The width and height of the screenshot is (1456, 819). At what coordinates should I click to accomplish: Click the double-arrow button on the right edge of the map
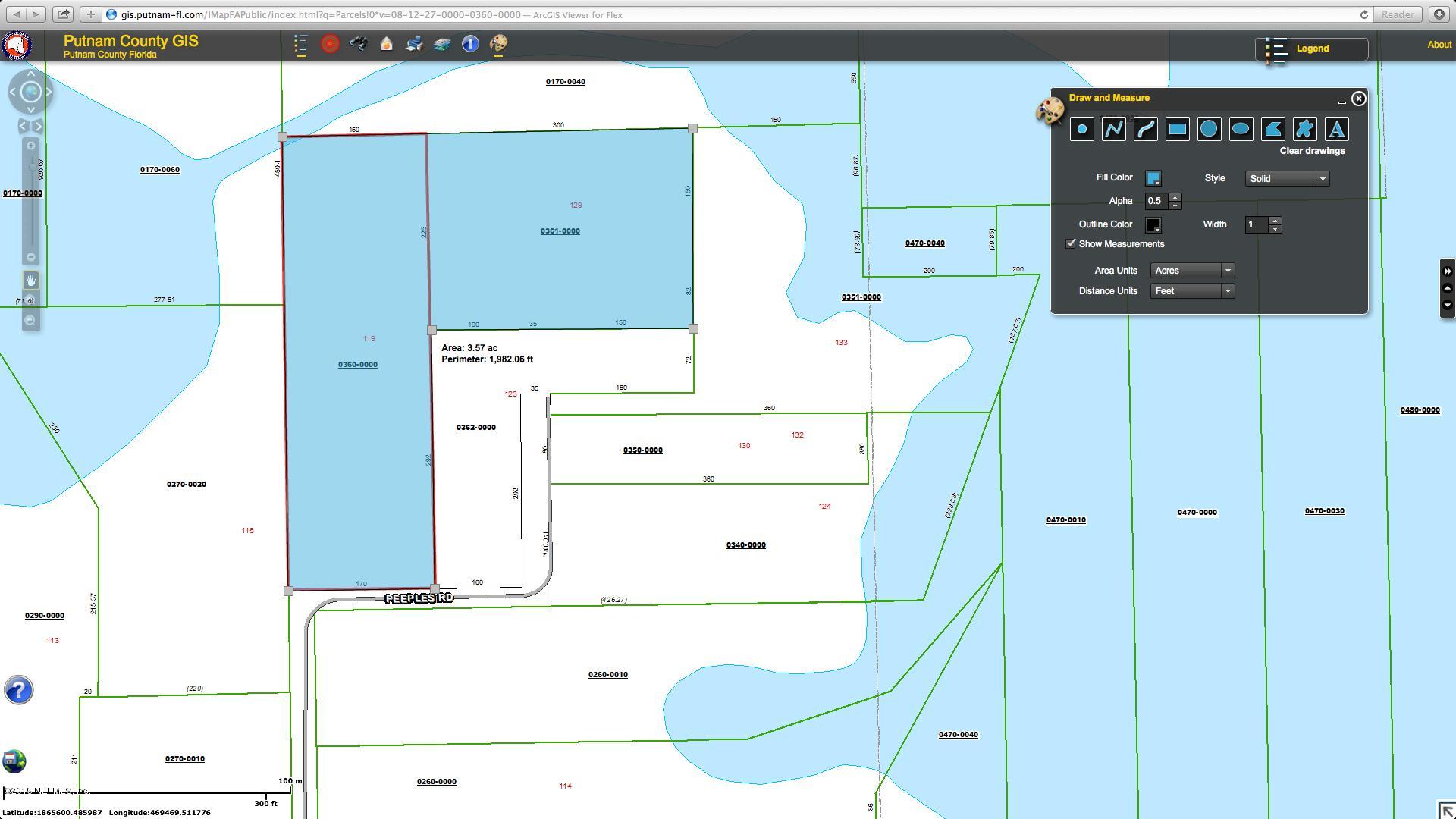[1448, 271]
